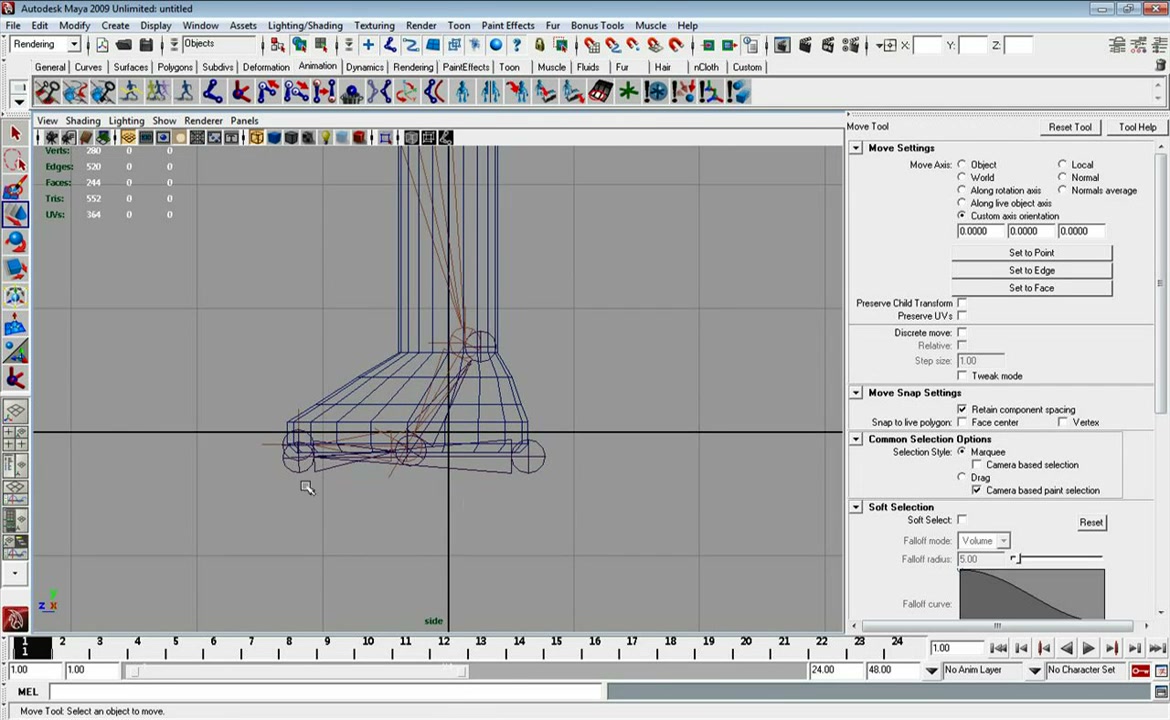Open the Lighting/Shading menu
This screenshot has width=1170, height=720.
coord(304,25)
